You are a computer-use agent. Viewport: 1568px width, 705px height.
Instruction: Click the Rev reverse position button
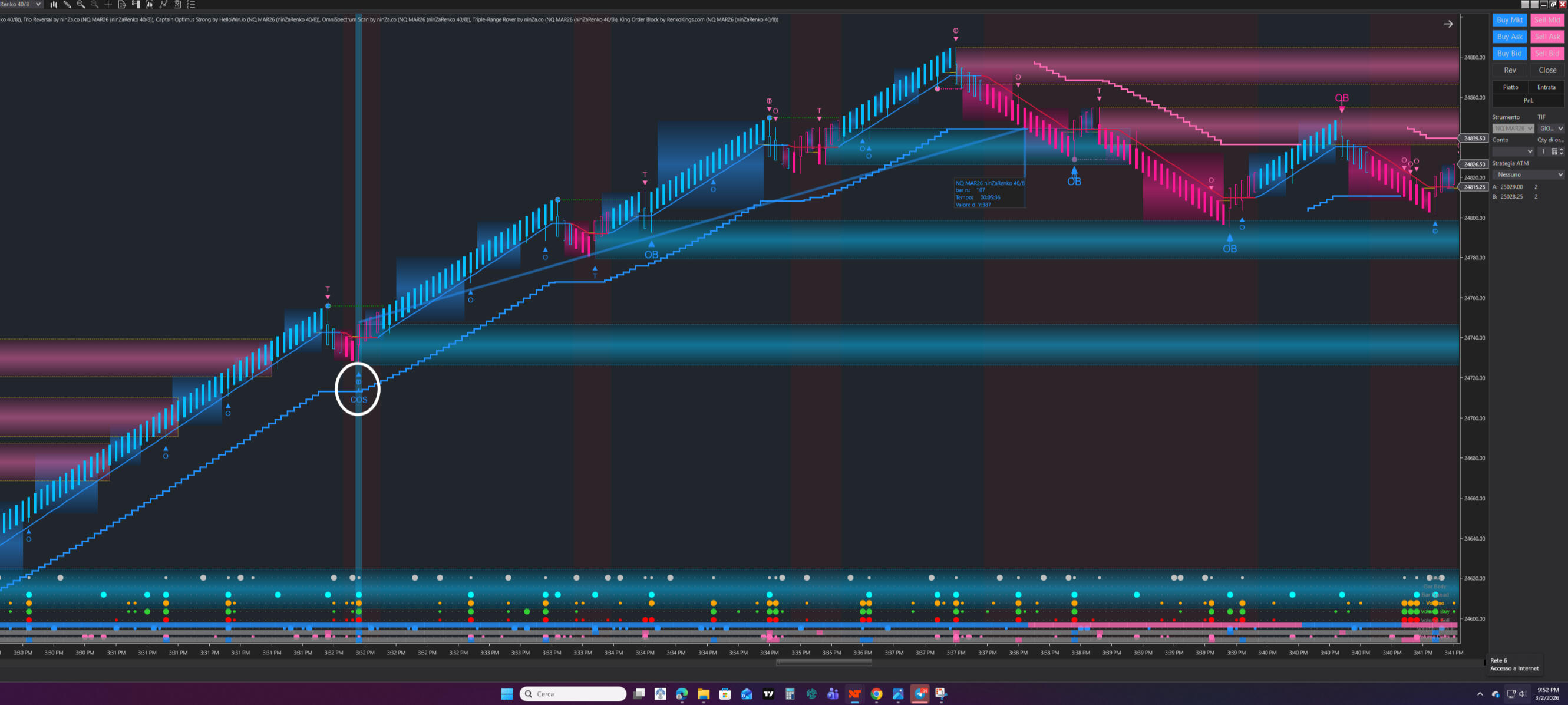tap(1510, 70)
